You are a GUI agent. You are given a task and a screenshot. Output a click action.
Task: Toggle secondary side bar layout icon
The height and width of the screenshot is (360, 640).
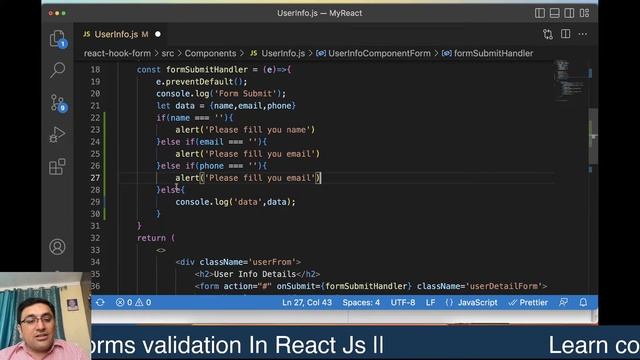pyautogui.click(x=569, y=13)
